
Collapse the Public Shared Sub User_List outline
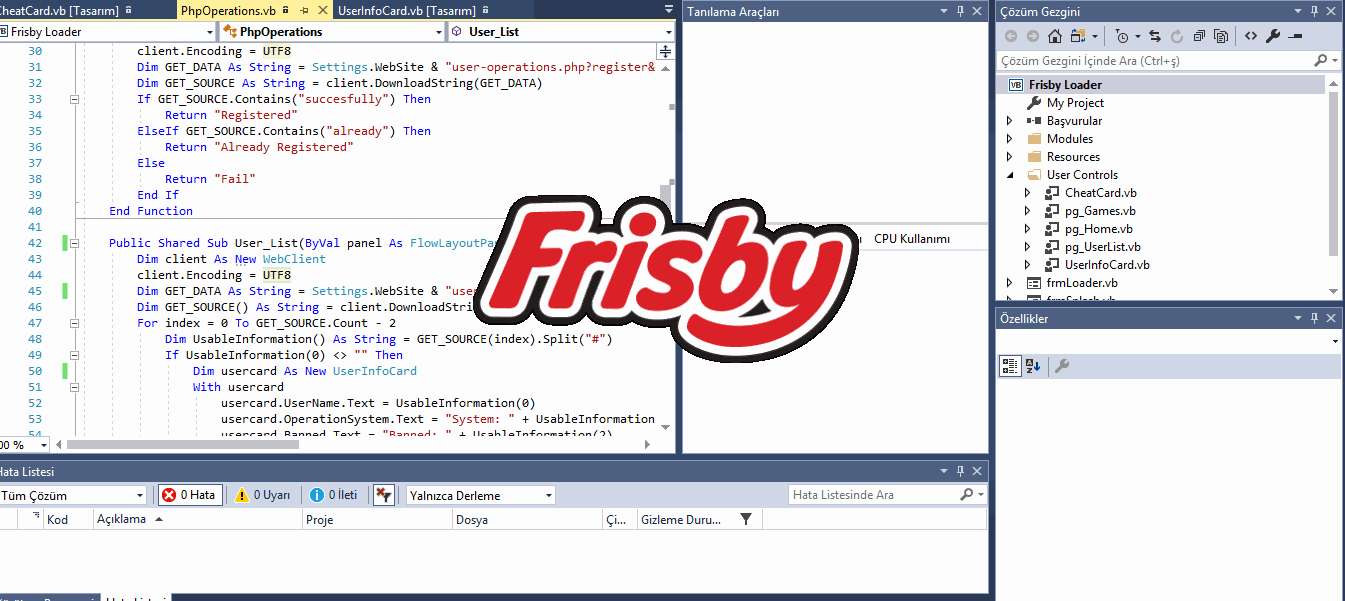pos(74,243)
